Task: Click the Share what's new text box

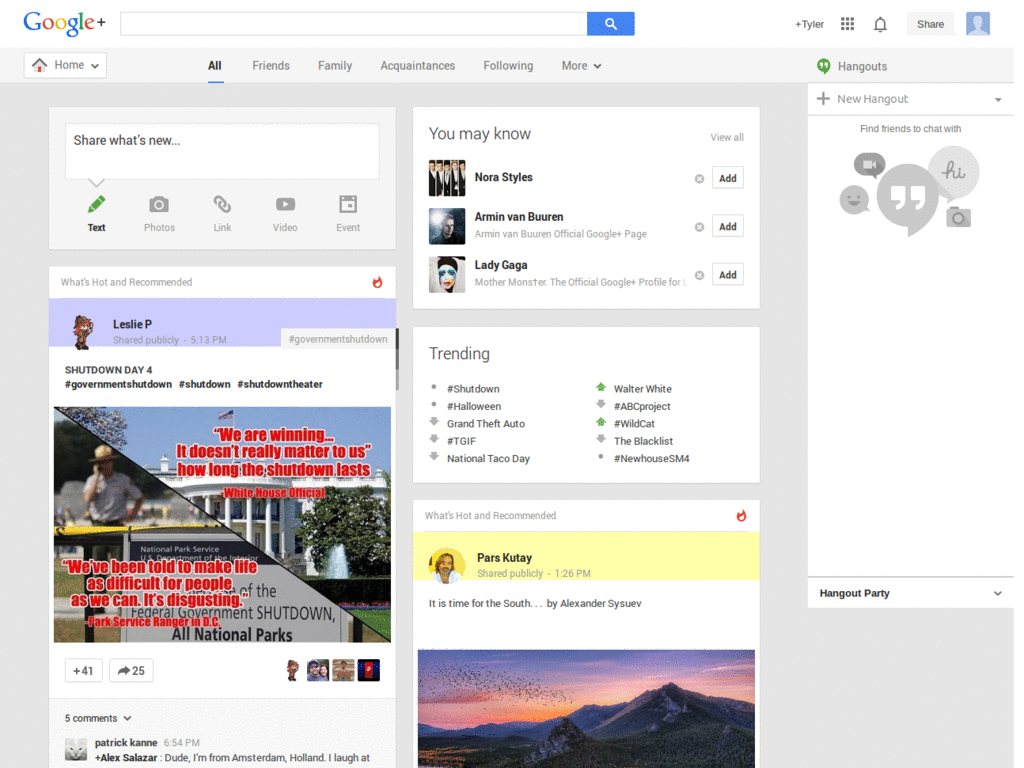Action: click(222, 151)
